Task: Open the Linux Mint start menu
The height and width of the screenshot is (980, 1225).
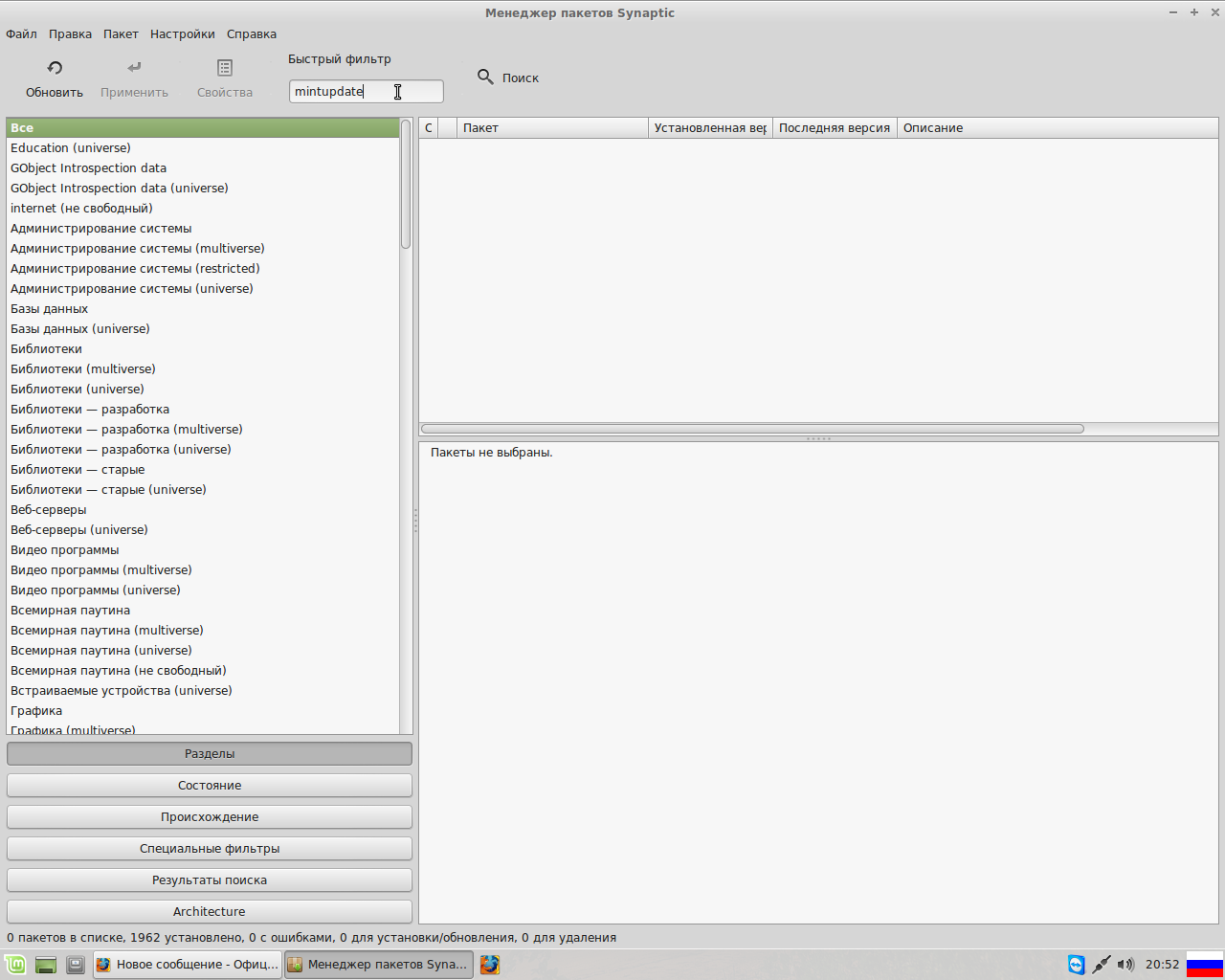Action: (x=15, y=965)
